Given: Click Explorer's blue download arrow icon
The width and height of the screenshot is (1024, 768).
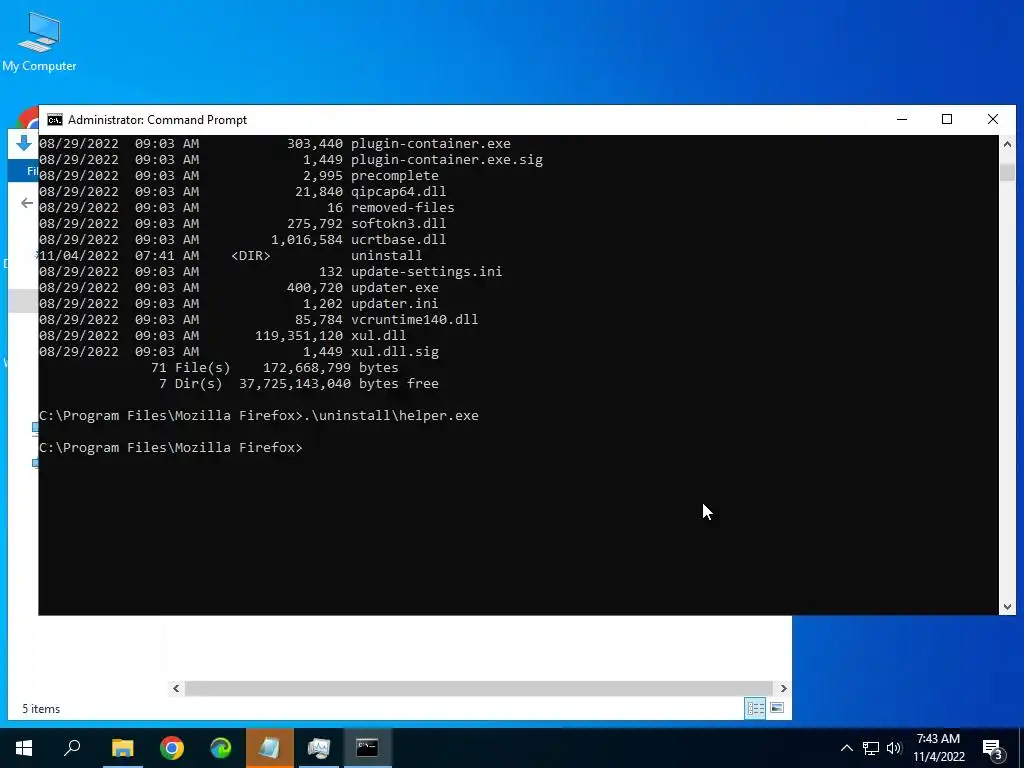Looking at the screenshot, I should pyautogui.click(x=24, y=143).
